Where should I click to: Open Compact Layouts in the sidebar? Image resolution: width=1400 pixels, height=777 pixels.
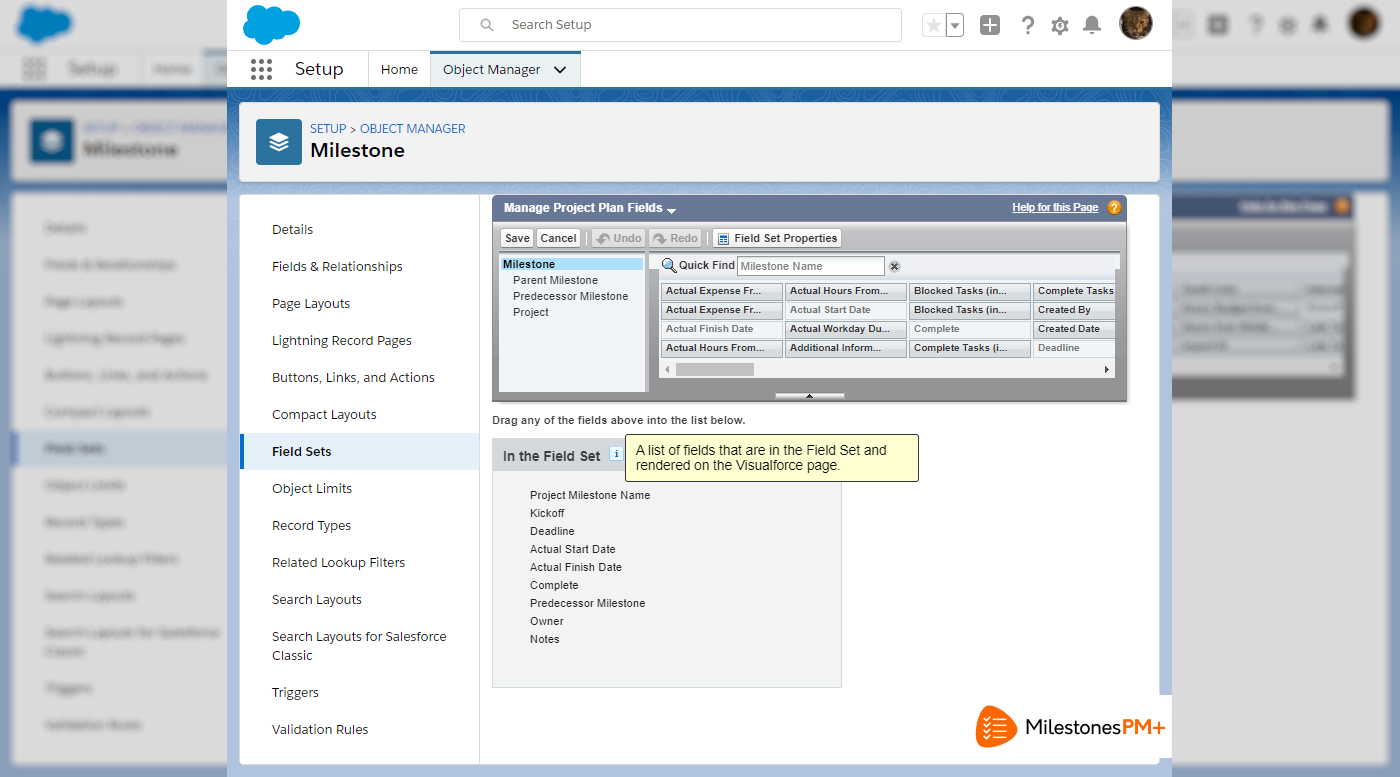pyautogui.click(x=324, y=414)
